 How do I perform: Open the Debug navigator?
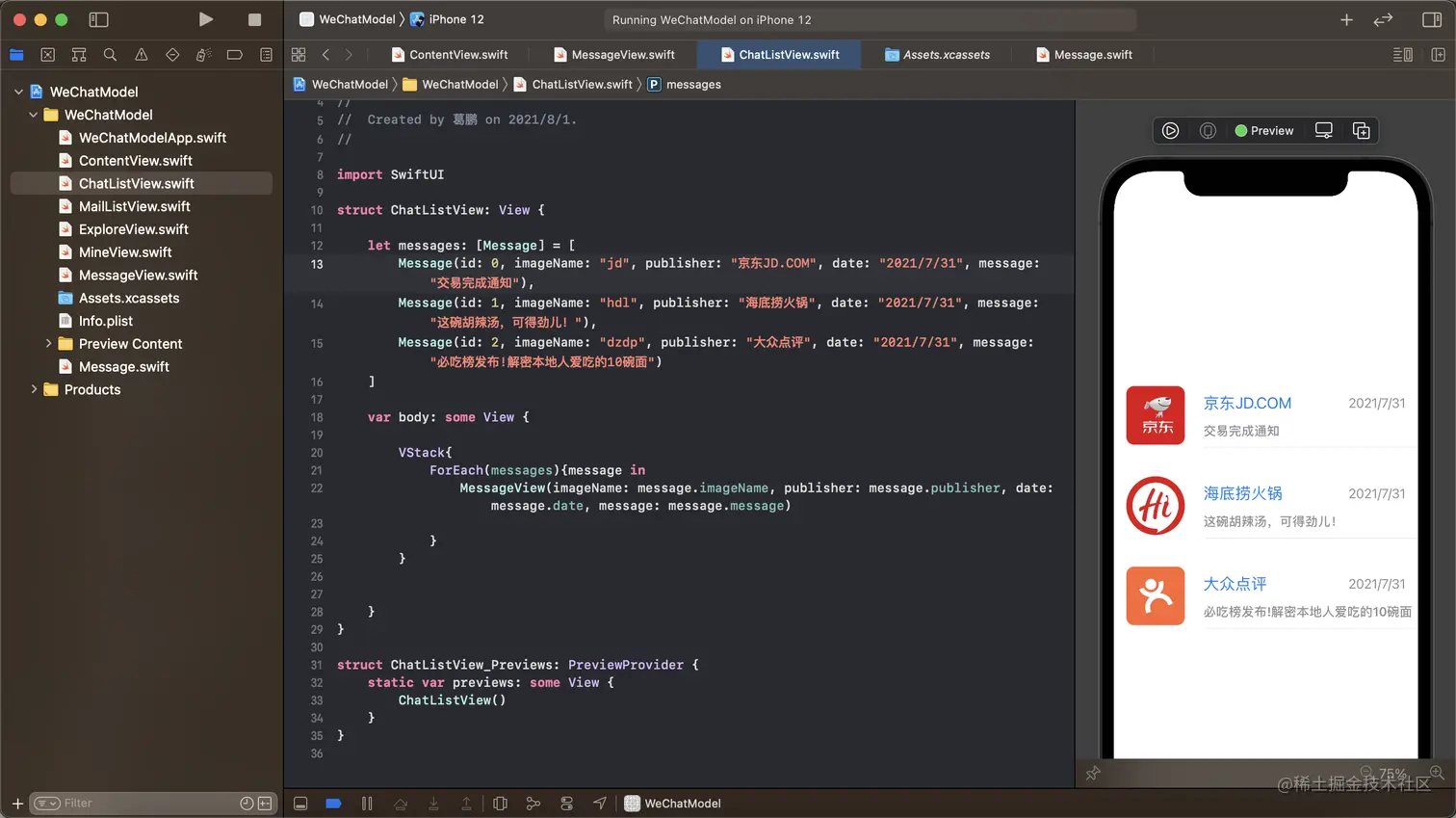203,55
